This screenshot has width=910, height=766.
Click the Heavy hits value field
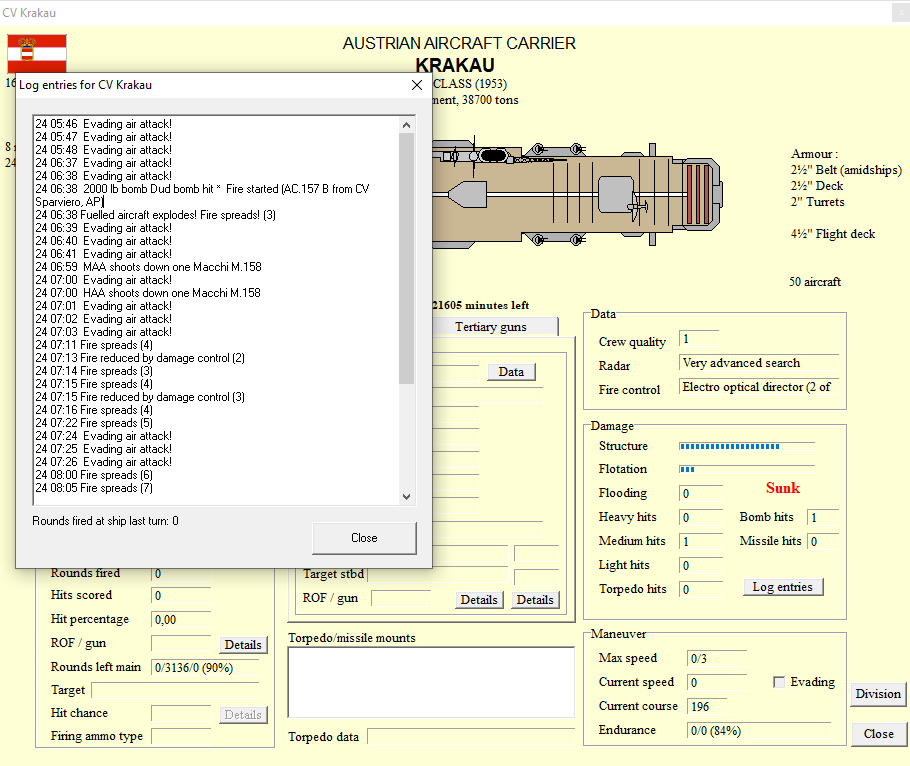pyautogui.click(x=701, y=517)
